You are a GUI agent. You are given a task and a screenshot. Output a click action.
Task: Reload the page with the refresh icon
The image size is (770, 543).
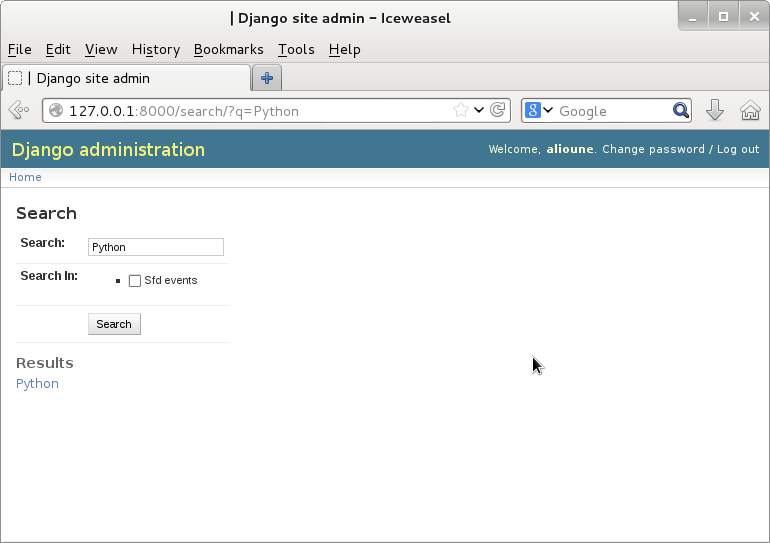point(497,110)
